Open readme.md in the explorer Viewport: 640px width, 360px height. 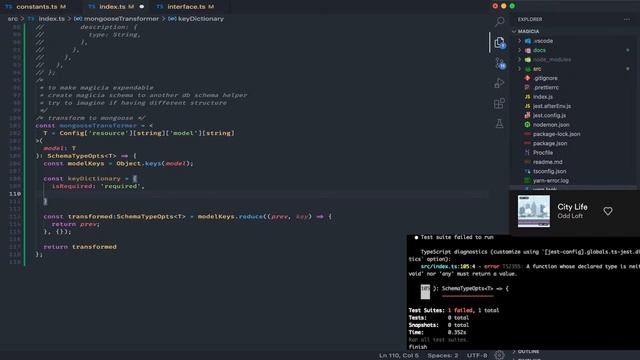pyautogui.click(x=547, y=162)
